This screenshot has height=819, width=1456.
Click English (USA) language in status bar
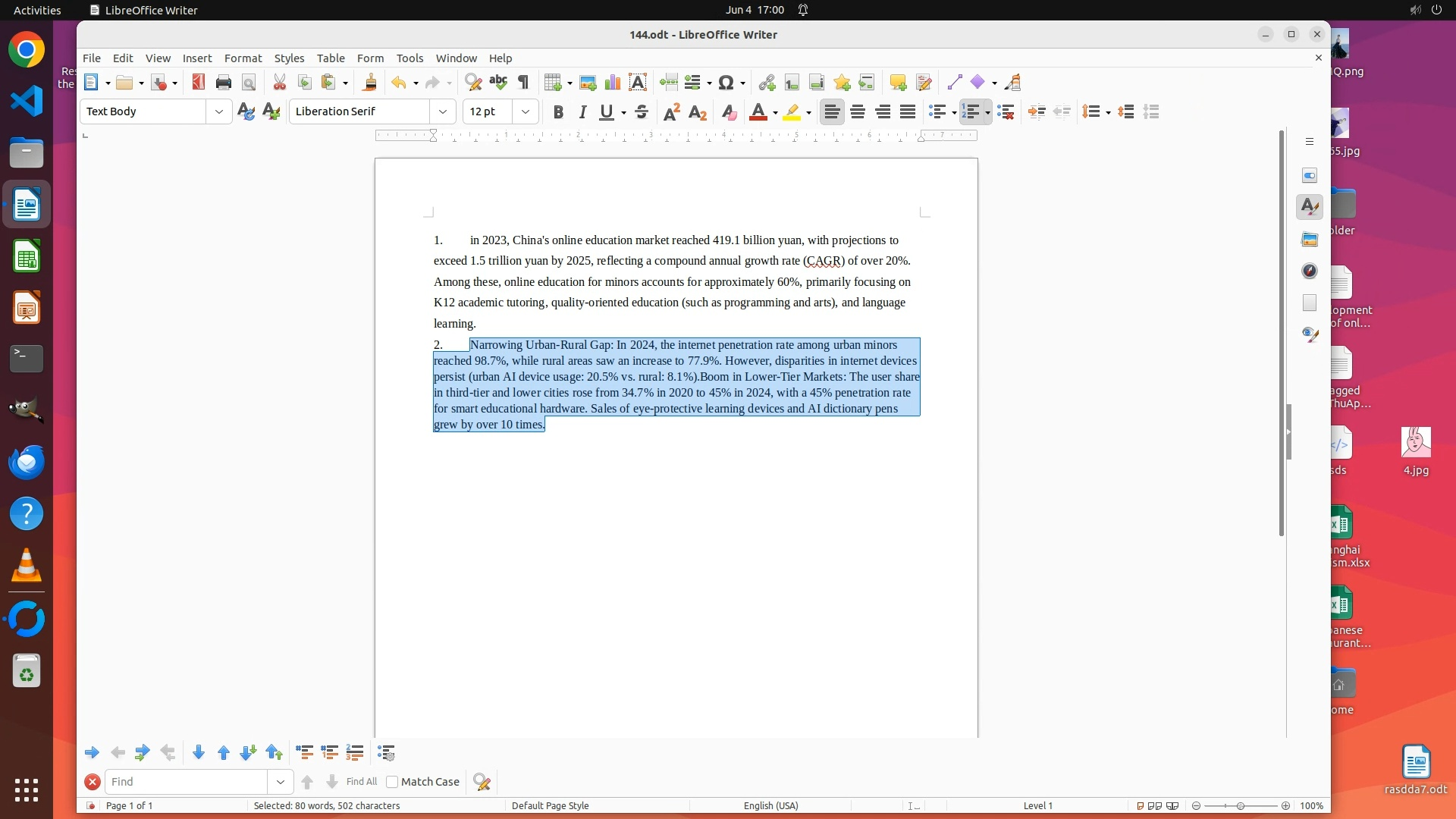point(770,806)
